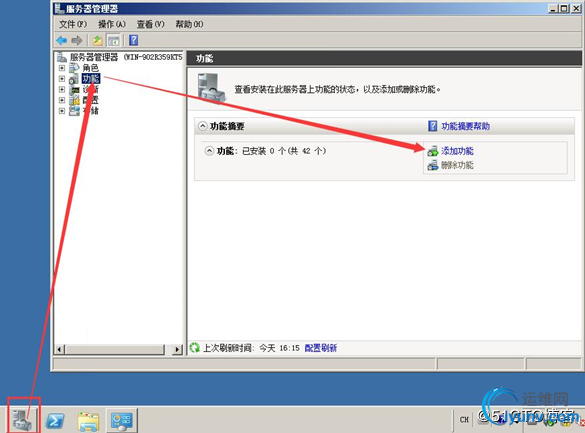Click the icon of the third tree node
The width and height of the screenshot is (585, 433).
point(75,90)
